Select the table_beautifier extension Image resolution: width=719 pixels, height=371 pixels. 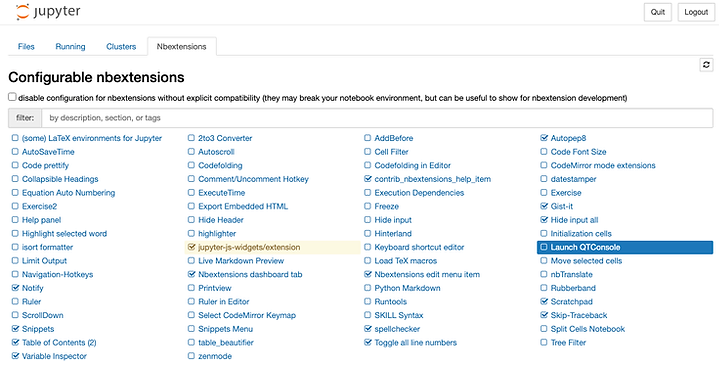[226, 343]
